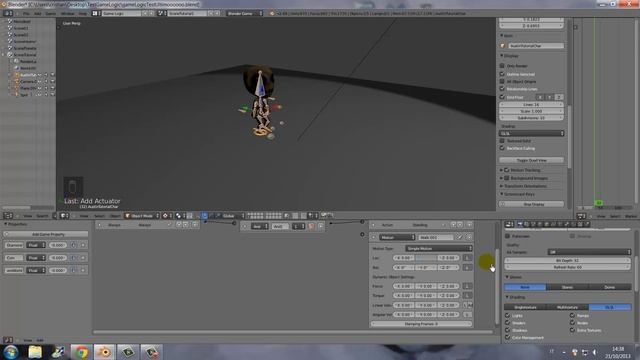Toggle the Grid Floor checkbox
This screenshot has width=640, height=360.
pos(502,97)
